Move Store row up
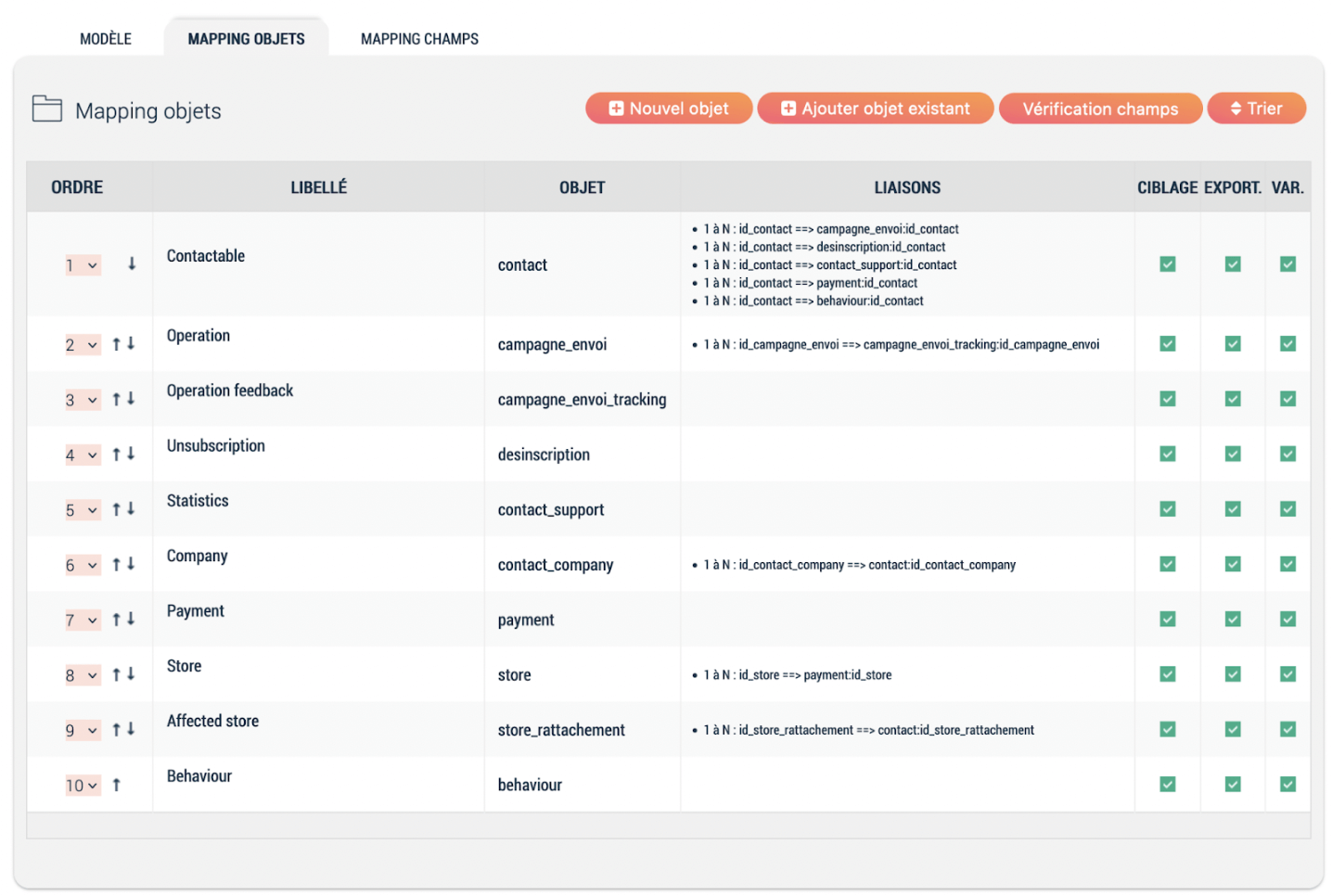 click(117, 674)
